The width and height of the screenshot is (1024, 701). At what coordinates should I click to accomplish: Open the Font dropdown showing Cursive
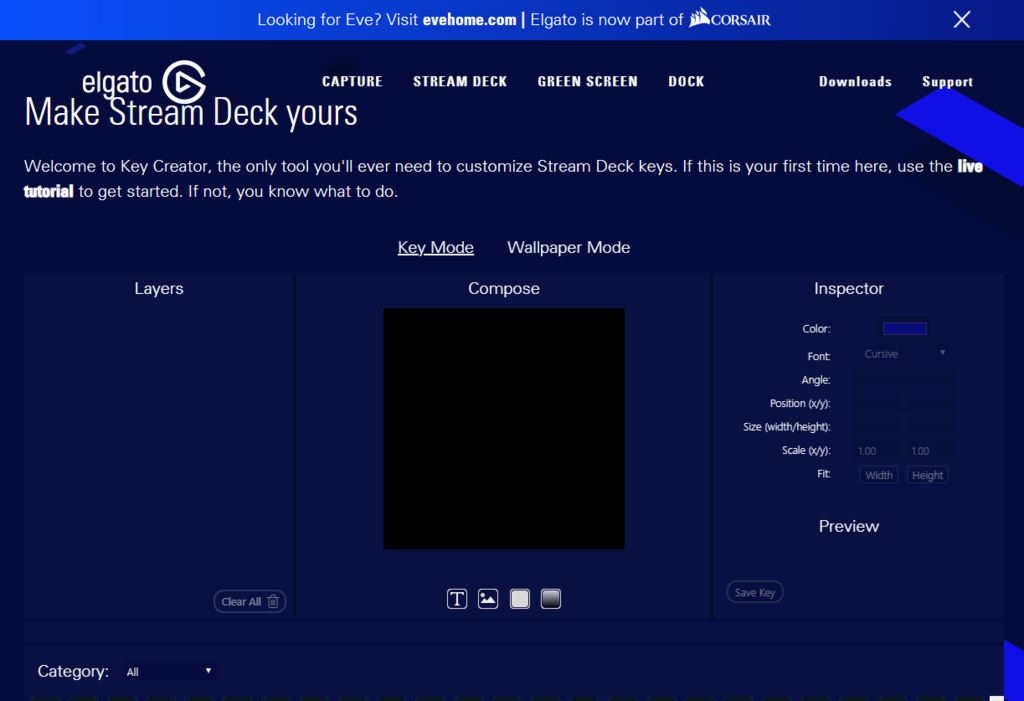pyautogui.click(x=904, y=354)
